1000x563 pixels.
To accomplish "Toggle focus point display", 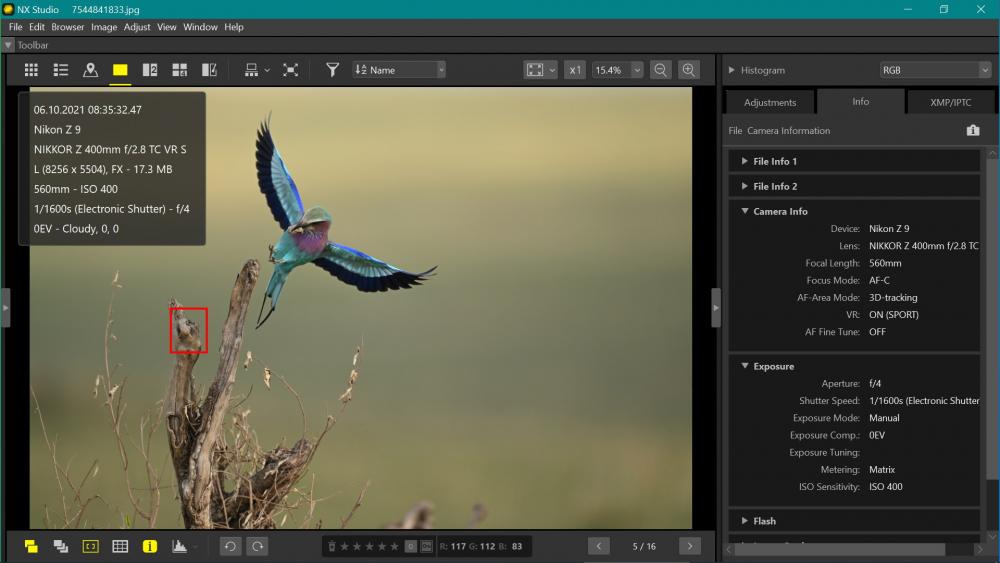I will click(x=91, y=546).
